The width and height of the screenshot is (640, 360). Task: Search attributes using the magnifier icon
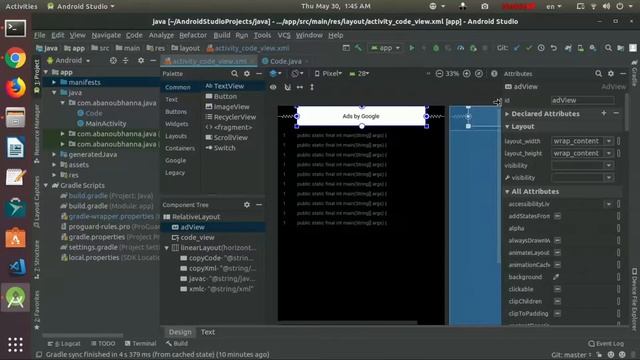point(598,73)
